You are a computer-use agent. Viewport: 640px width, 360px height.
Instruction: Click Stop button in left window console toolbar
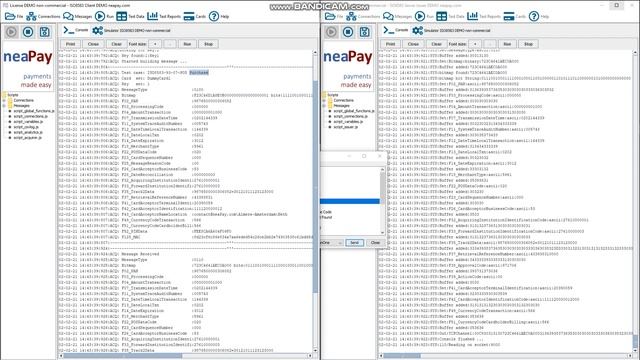(209, 44)
